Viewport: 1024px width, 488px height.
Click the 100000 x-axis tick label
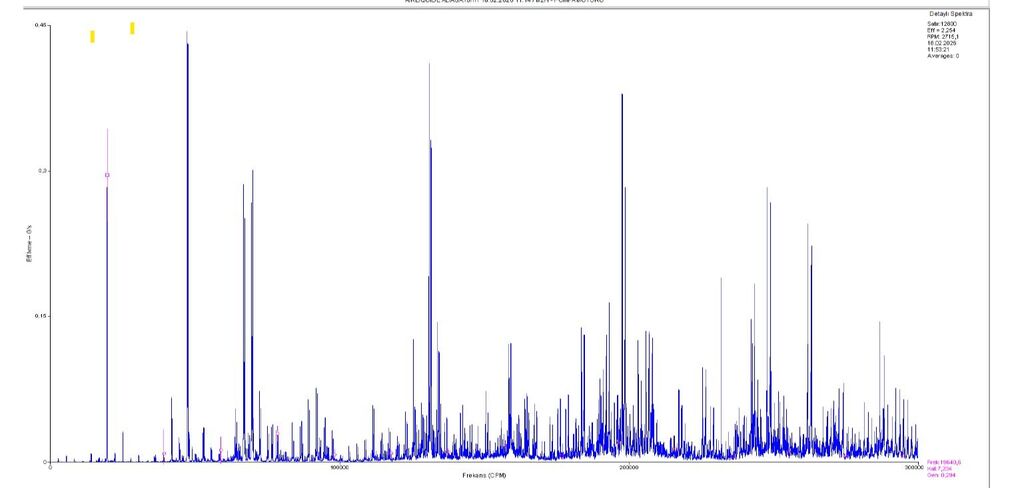(x=337, y=467)
